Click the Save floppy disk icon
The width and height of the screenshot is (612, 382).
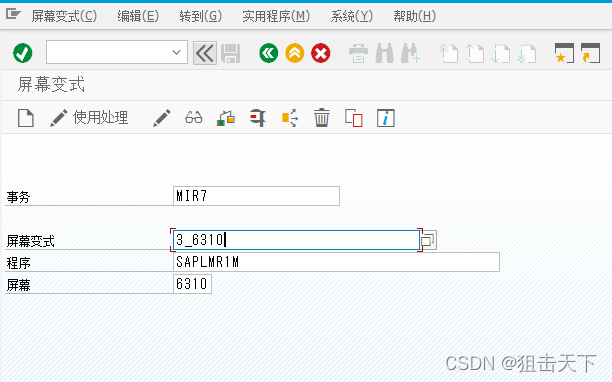pyautogui.click(x=231, y=53)
